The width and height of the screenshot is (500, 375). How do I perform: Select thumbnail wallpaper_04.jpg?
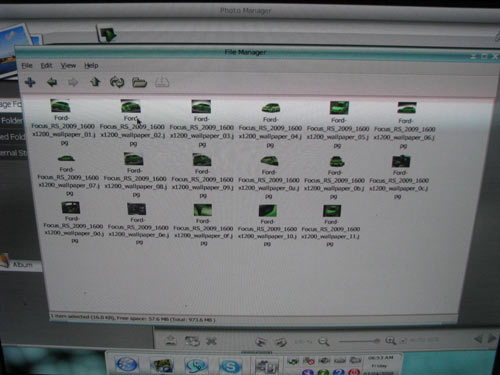coord(270,108)
